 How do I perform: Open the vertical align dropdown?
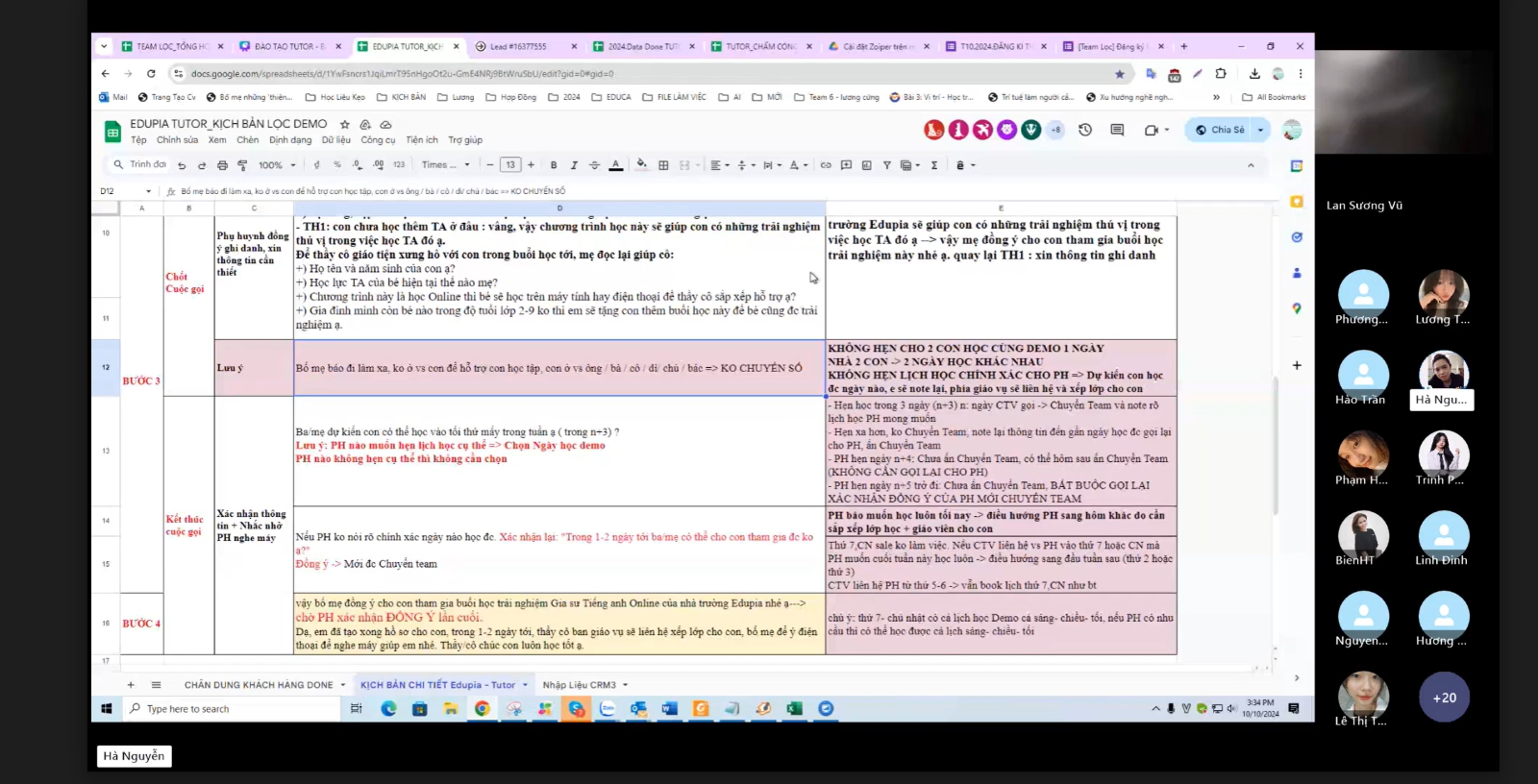pos(746,165)
